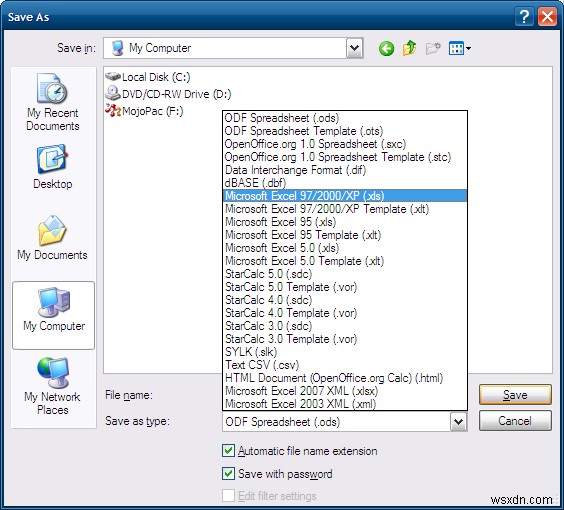Open My Network Places in places bar
Screen dimensions: 564x510
(x=53, y=386)
